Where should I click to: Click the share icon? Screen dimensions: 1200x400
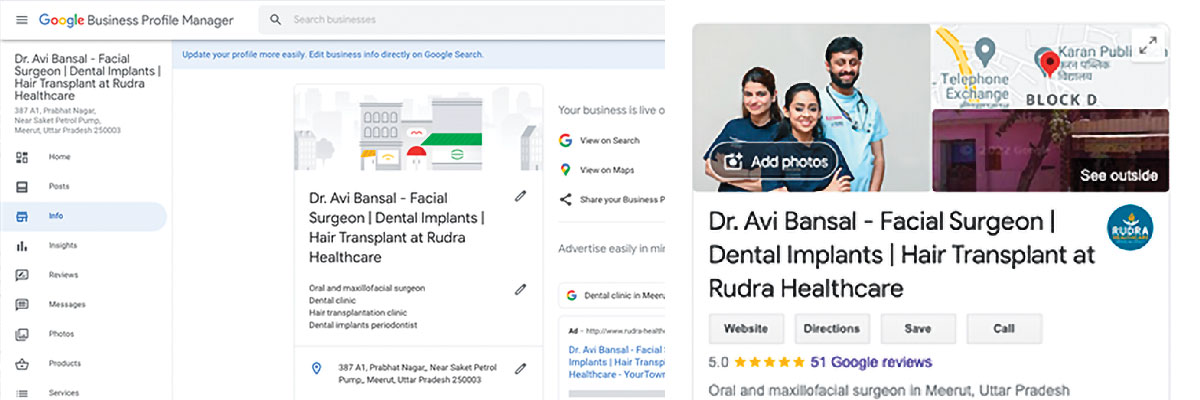click(565, 200)
